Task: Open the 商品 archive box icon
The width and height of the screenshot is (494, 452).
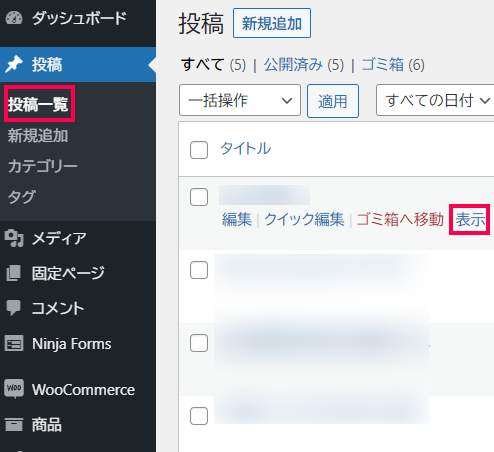Action: click(14, 425)
